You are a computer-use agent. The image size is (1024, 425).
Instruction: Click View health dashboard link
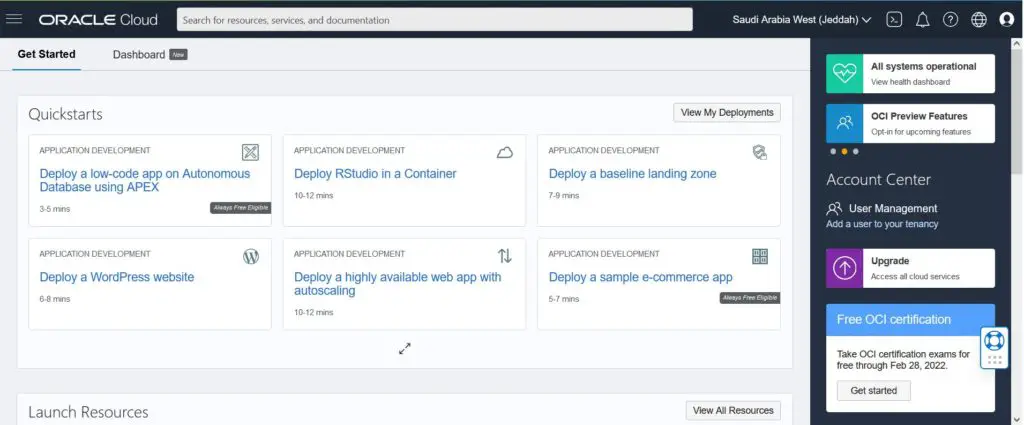point(910,82)
